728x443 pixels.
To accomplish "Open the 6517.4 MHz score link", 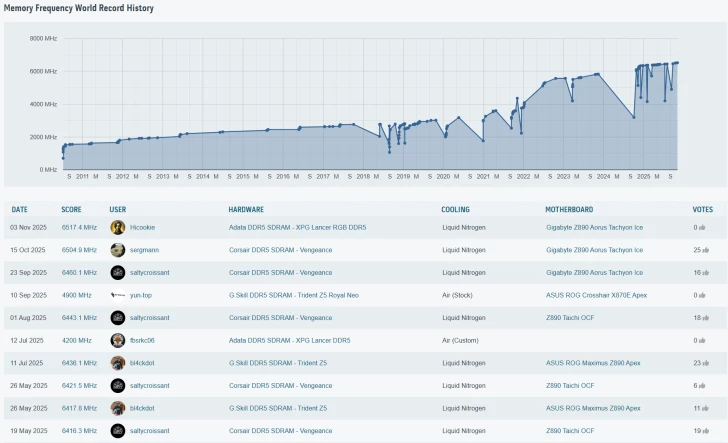I will tap(79, 227).
